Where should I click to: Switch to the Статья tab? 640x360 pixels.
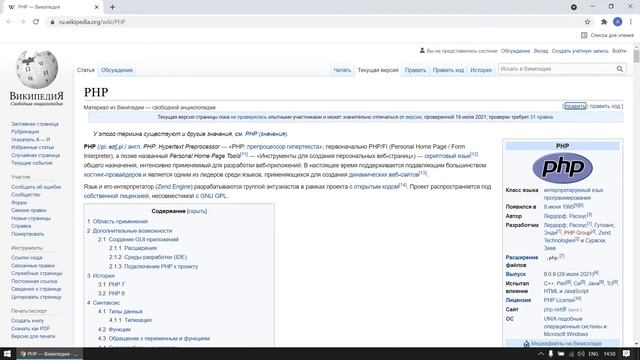tap(86, 70)
